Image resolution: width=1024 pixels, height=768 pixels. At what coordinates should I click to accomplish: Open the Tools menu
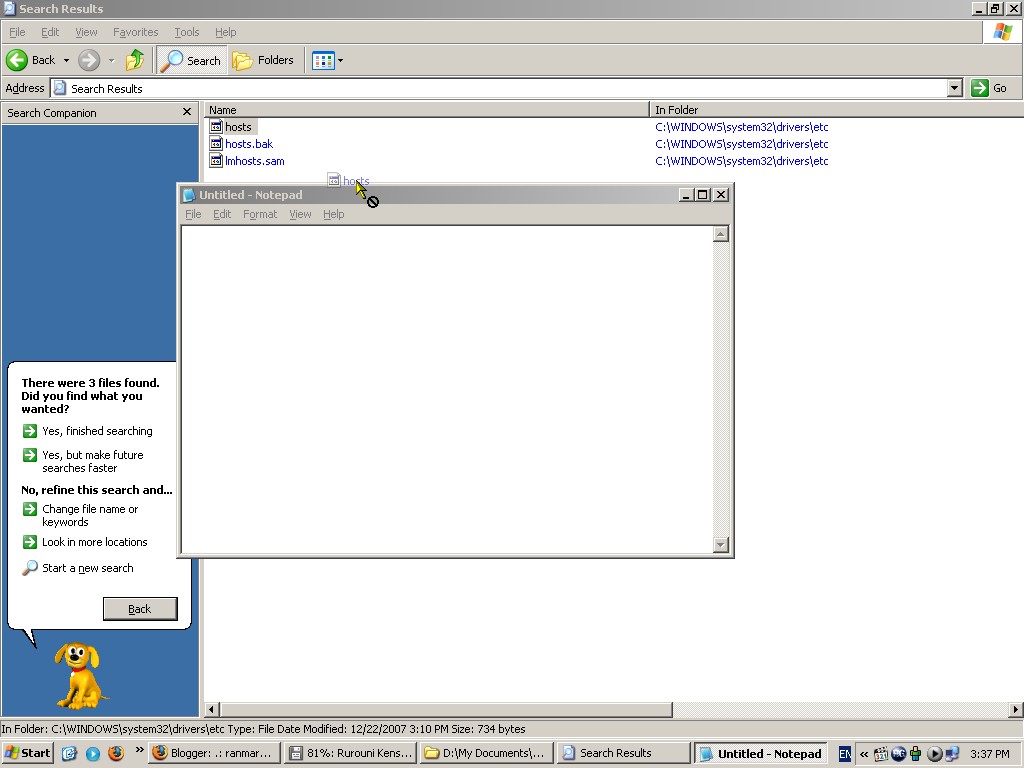pos(186,32)
